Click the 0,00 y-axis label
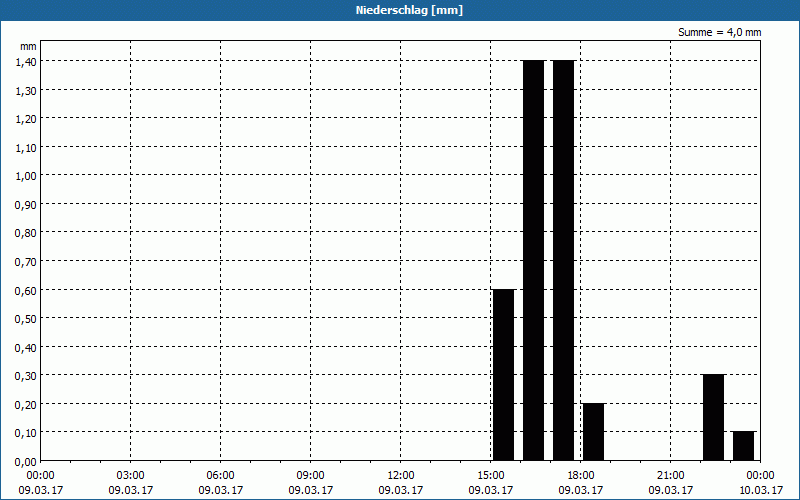The height and width of the screenshot is (500, 800). click(26, 462)
